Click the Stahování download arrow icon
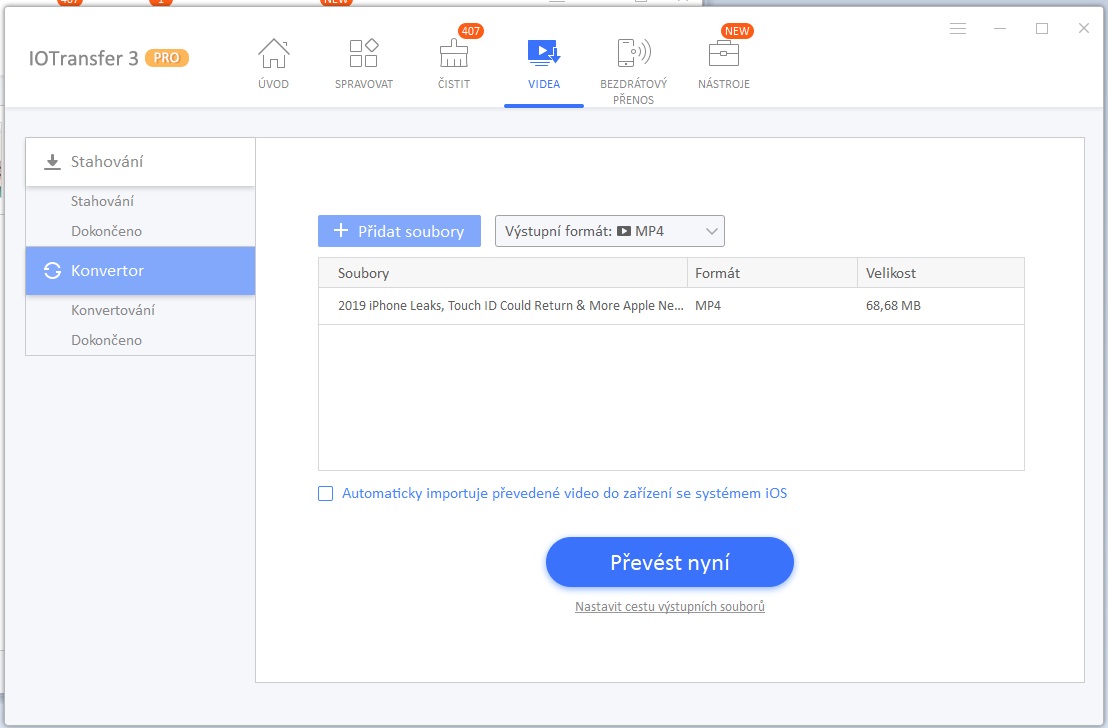The width and height of the screenshot is (1108, 728). [x=52, y=163]
